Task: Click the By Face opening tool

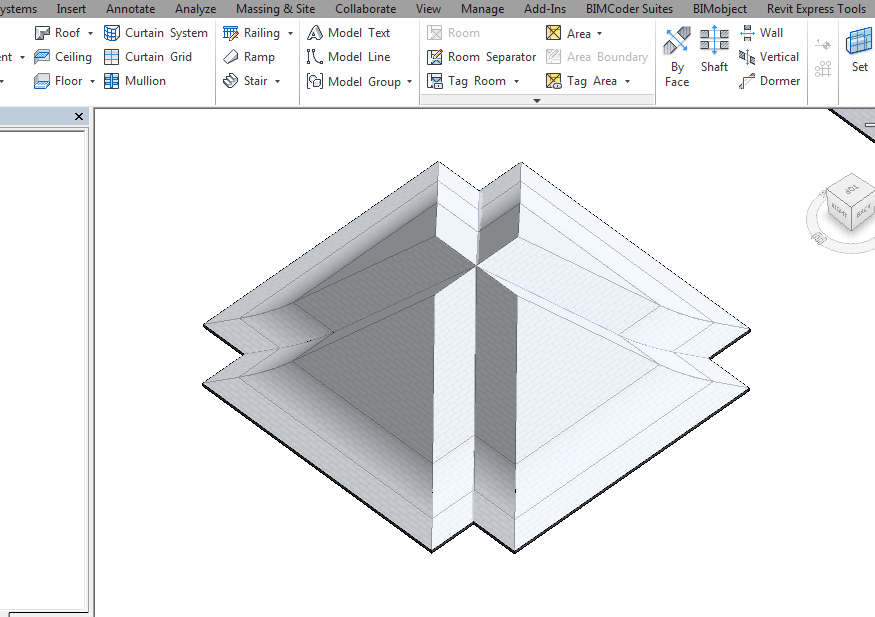Action: click(677, 57)
